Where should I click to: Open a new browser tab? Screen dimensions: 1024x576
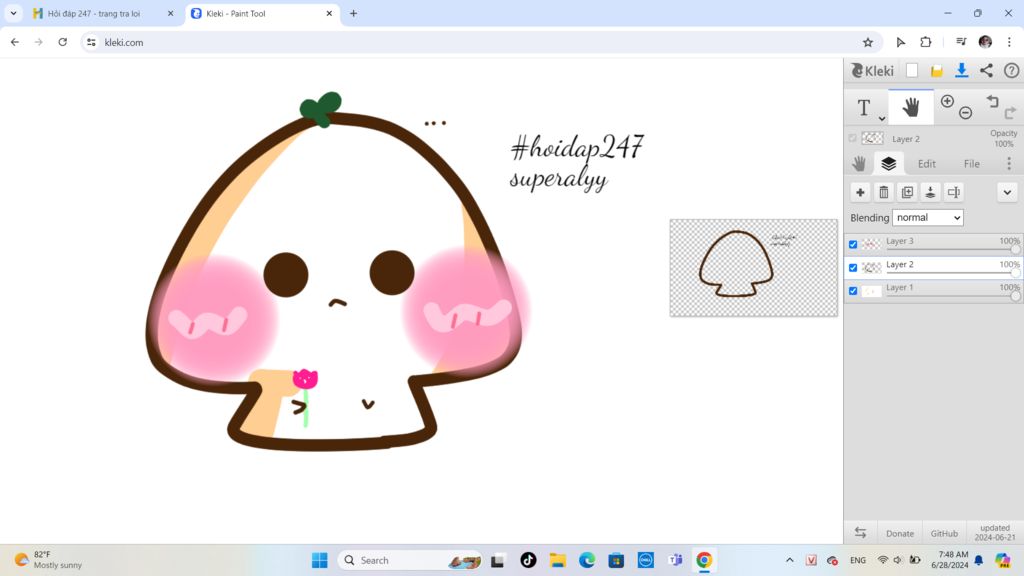353,13
